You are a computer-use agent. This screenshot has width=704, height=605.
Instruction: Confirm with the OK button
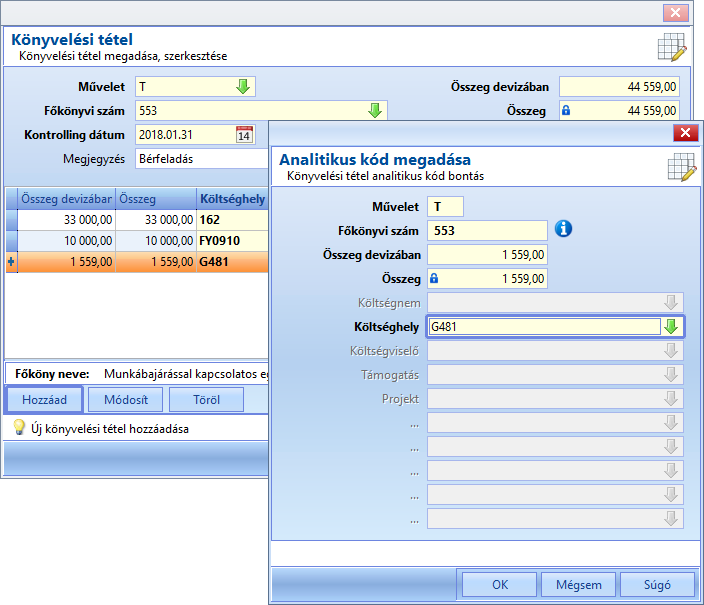(x=500, y=584)
